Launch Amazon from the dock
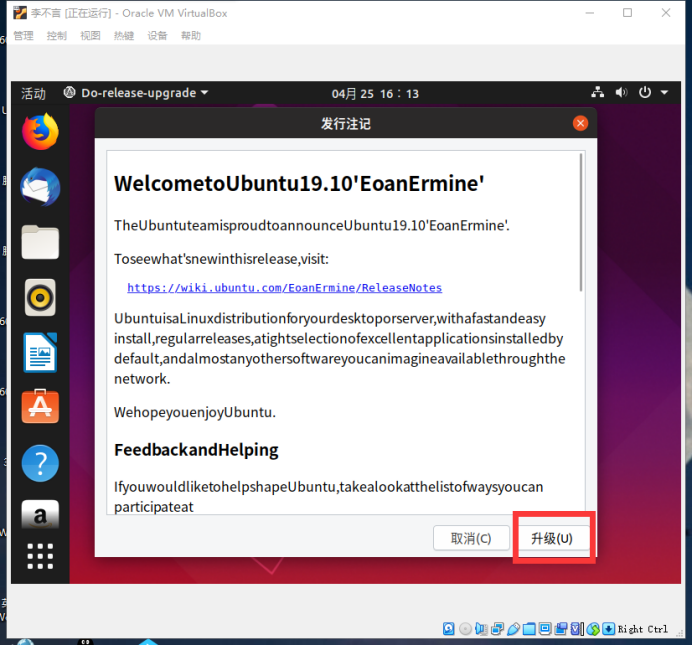Screen dimensions: 692x645 pos(40,514)
